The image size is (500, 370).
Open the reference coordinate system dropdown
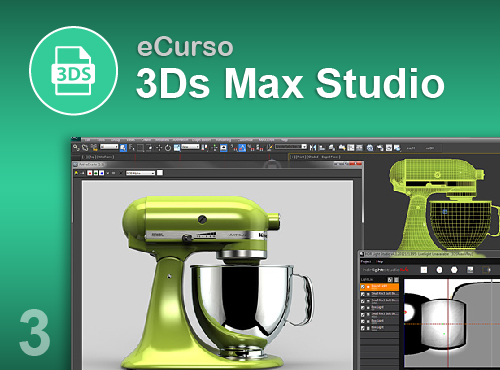(x=190, y=147)
